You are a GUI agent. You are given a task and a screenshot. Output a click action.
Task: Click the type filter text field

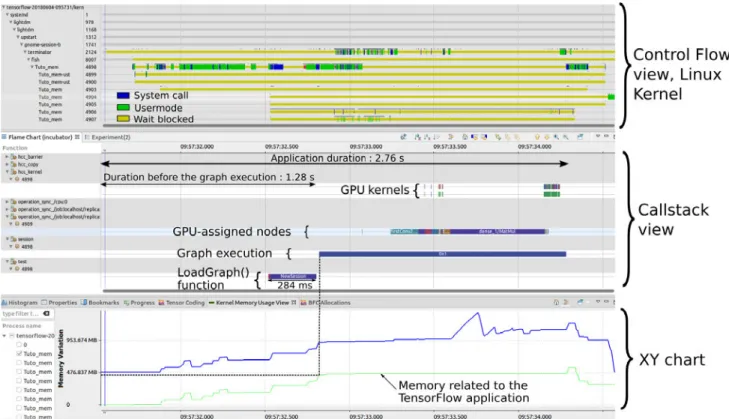pyautogui.click(x=21, y=314)
